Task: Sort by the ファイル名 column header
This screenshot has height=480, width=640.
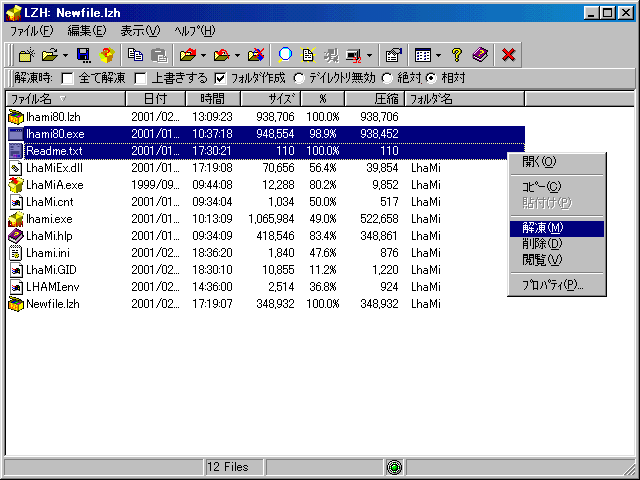Action: click(66, 99)
